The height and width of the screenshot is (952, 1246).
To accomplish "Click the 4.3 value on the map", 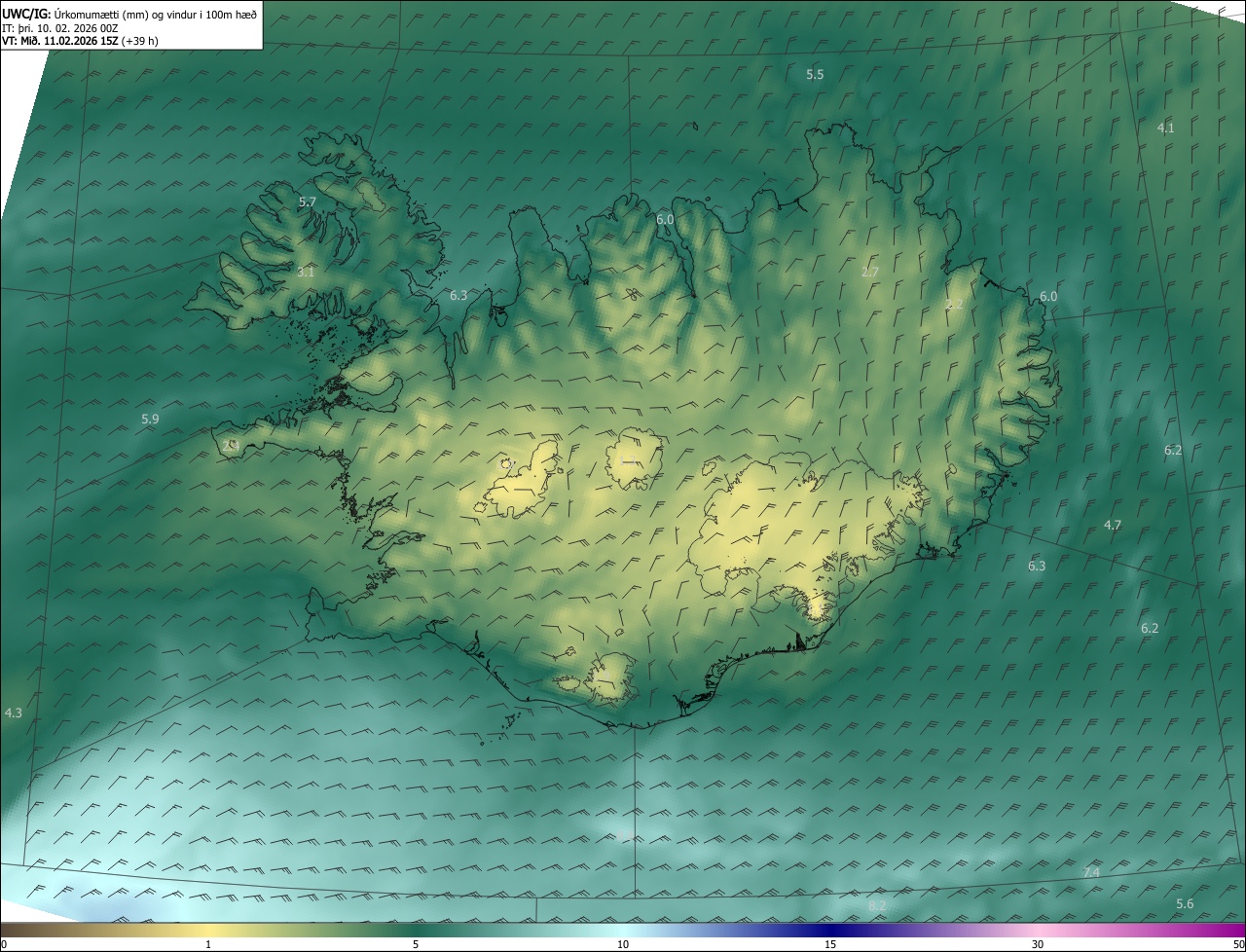I will click(x=13, y=713).
